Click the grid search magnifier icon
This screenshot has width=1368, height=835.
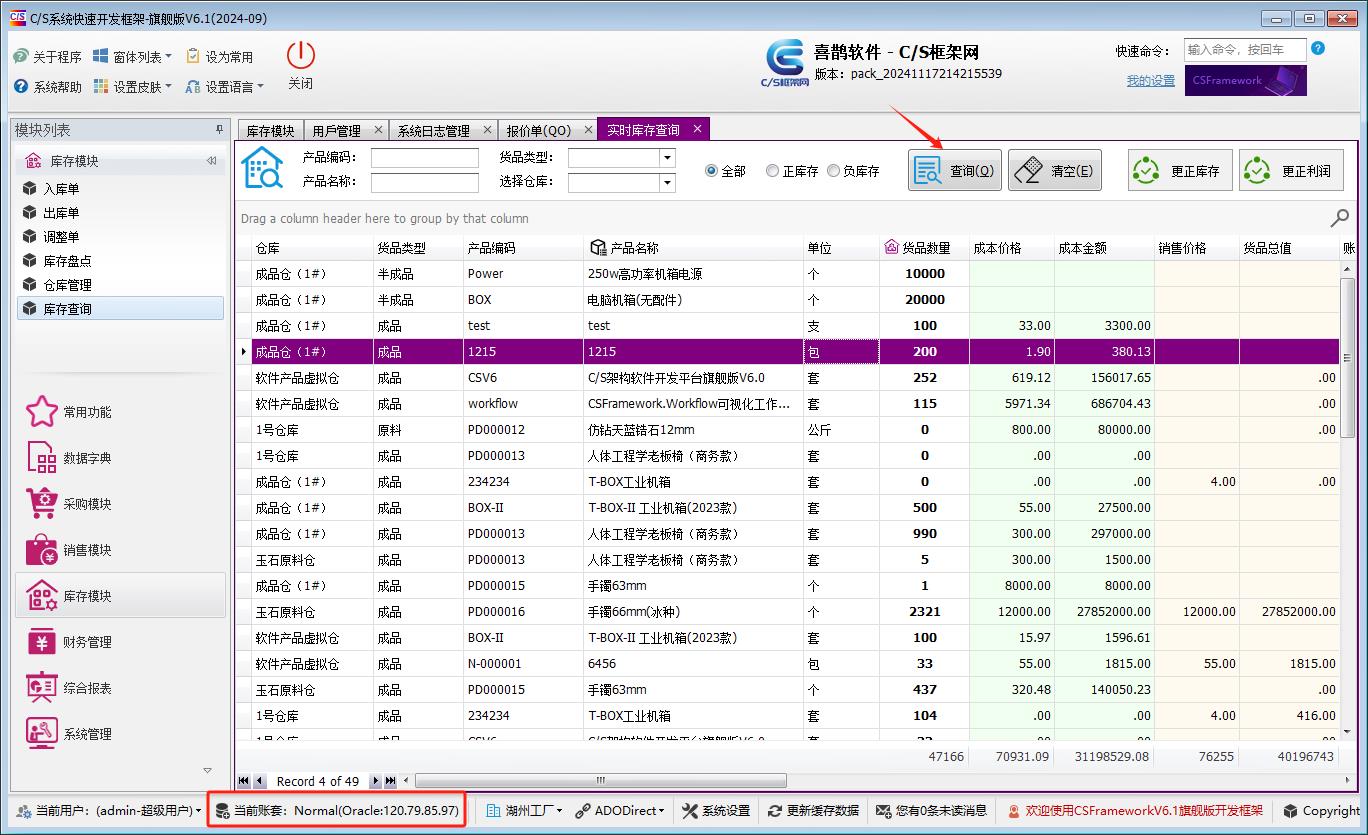tap(1340, 218)
